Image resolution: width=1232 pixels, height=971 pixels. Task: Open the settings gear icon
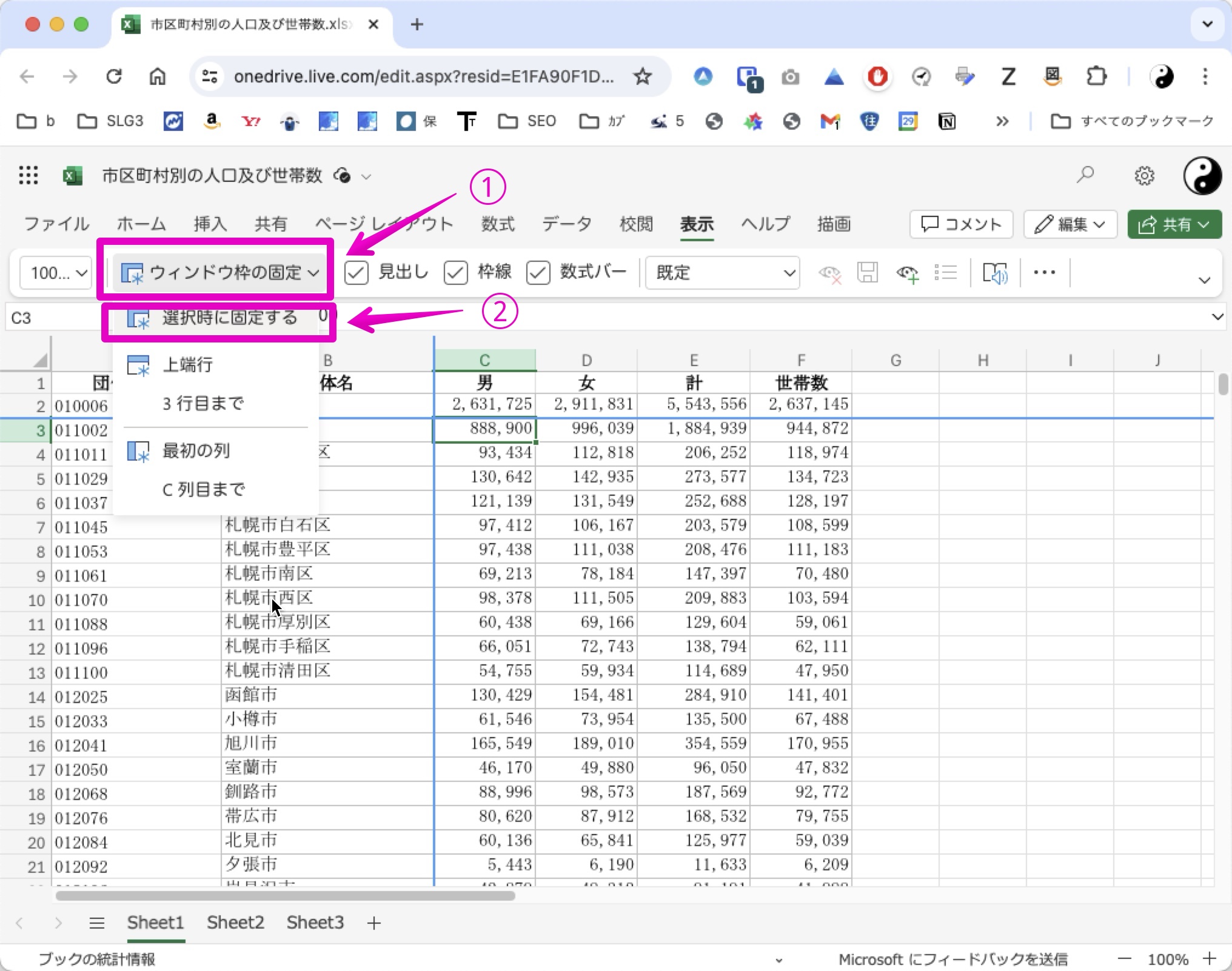coord(1144,176)
